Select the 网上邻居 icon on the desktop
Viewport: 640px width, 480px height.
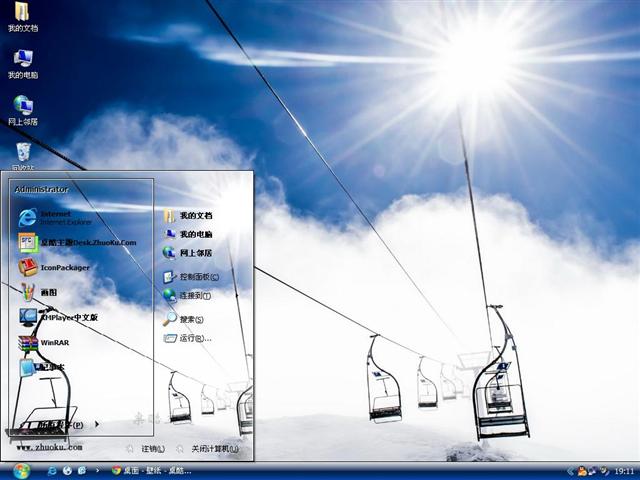23,110
